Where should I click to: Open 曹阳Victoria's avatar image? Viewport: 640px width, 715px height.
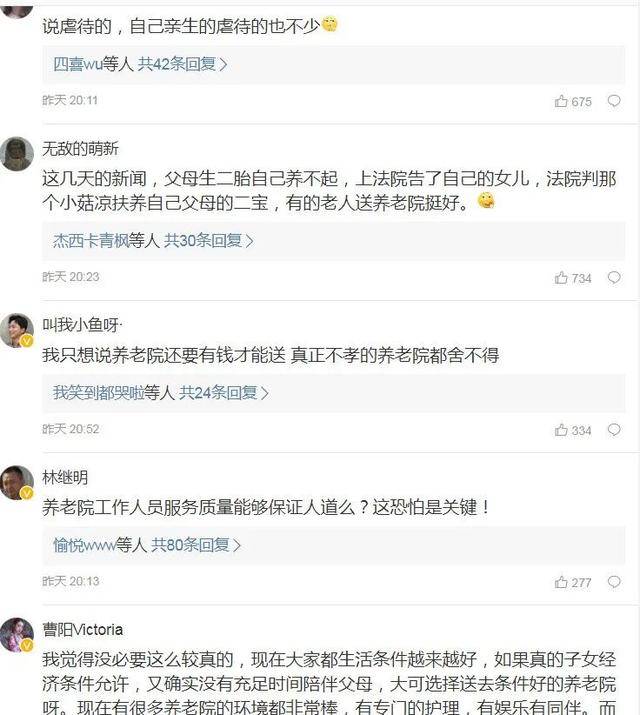click(17, 634)
